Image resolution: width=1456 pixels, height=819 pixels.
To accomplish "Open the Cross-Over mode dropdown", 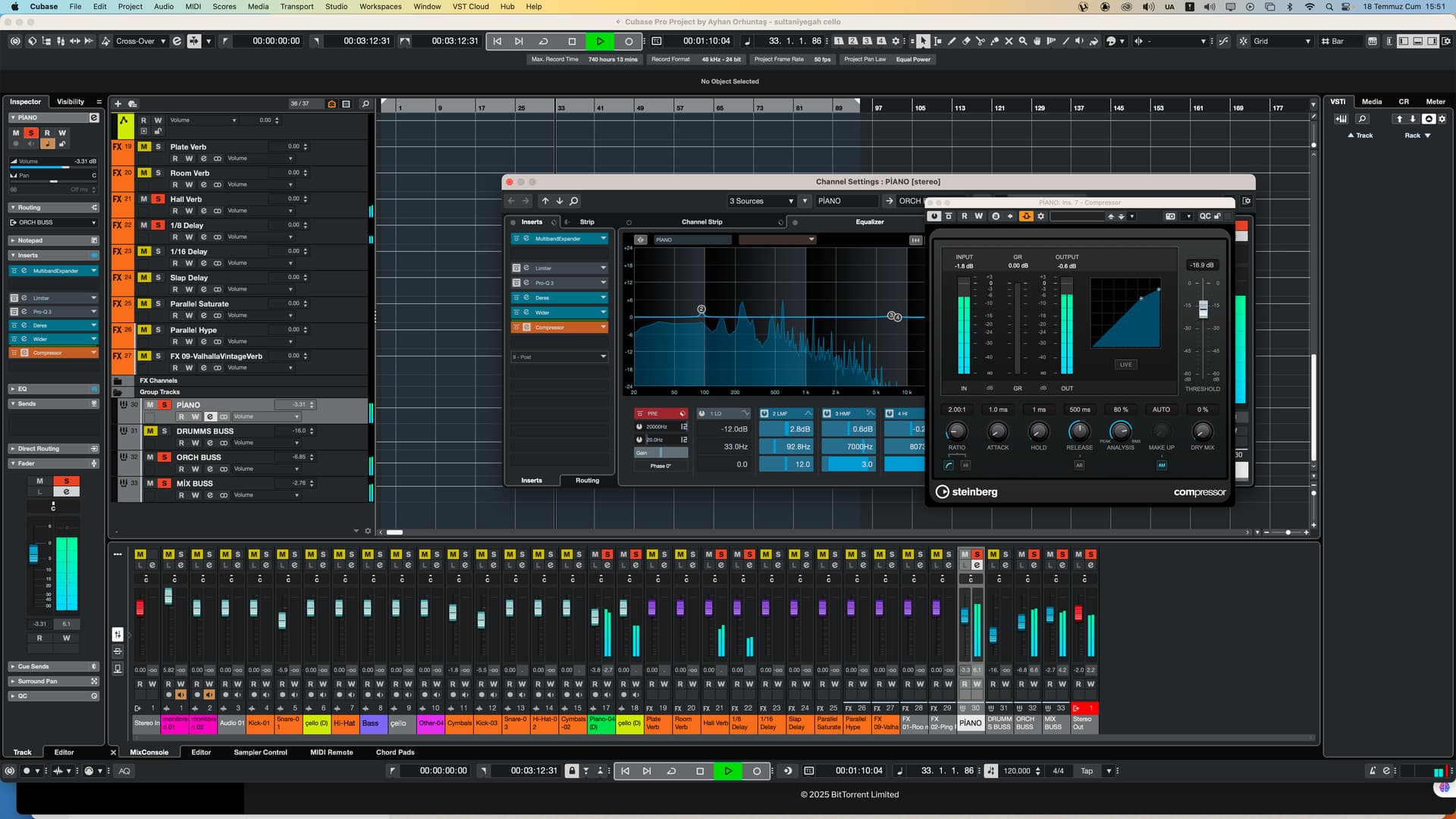I will pos(140,41).
